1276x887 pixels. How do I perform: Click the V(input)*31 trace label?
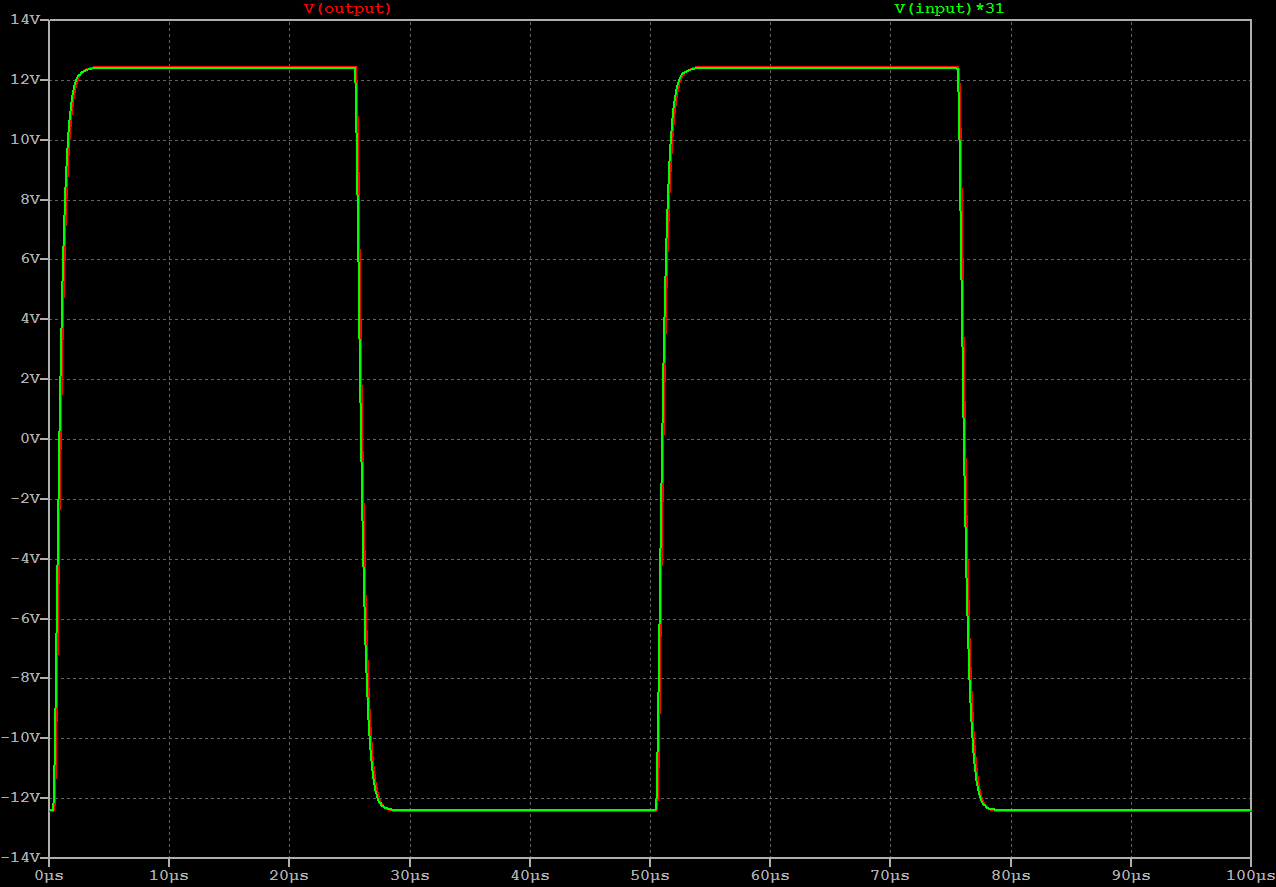click(x=949, y=9)
